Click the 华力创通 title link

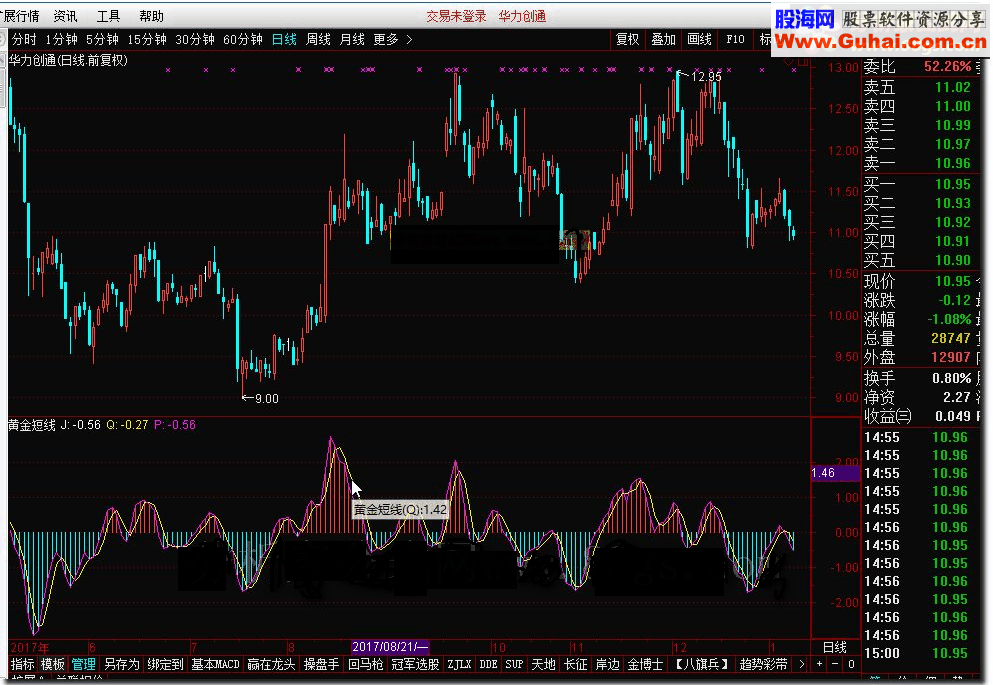click(522, 16)
